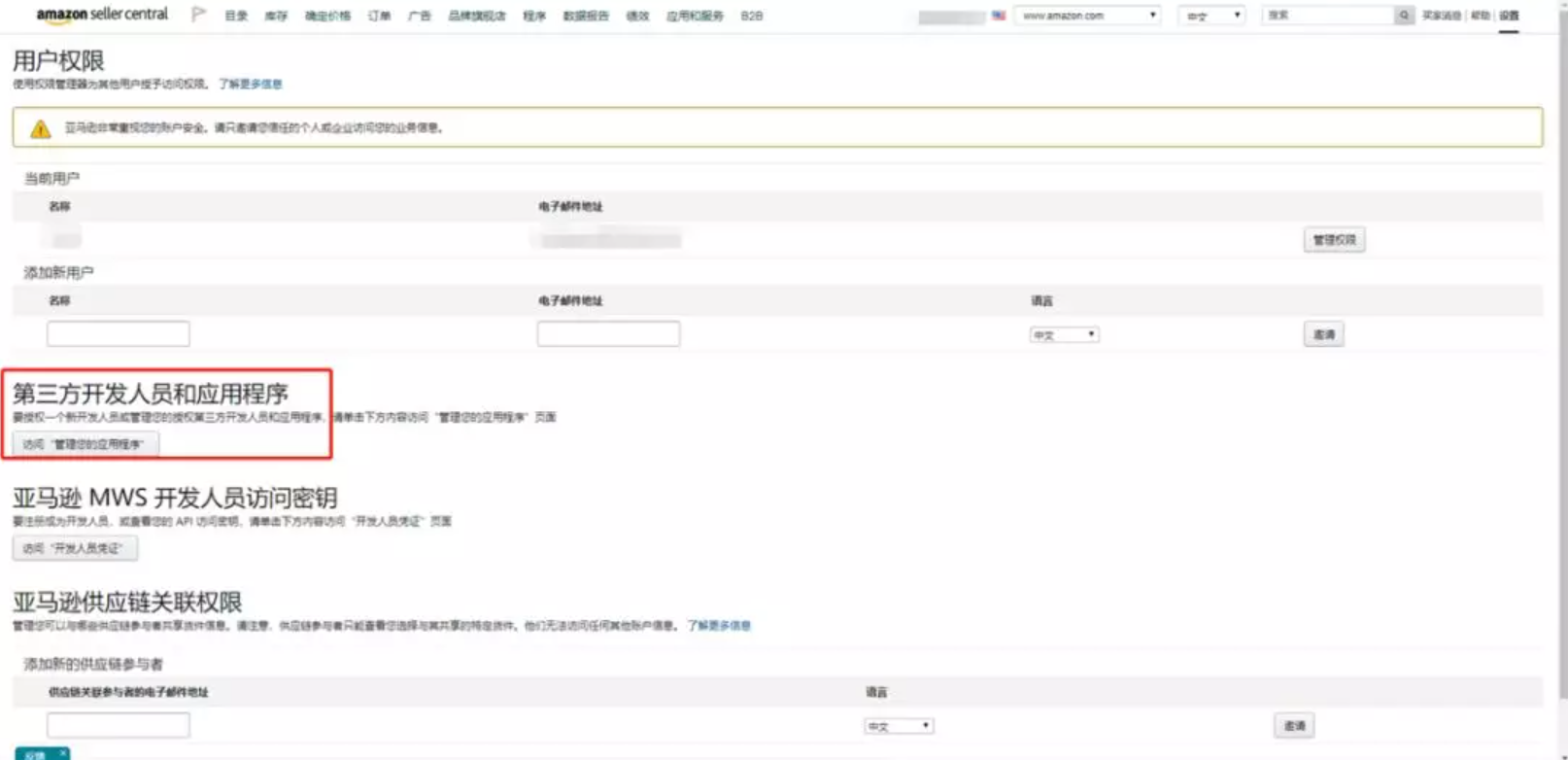Click the 访问"管理您的应用程序" button

tap(85, 444)
